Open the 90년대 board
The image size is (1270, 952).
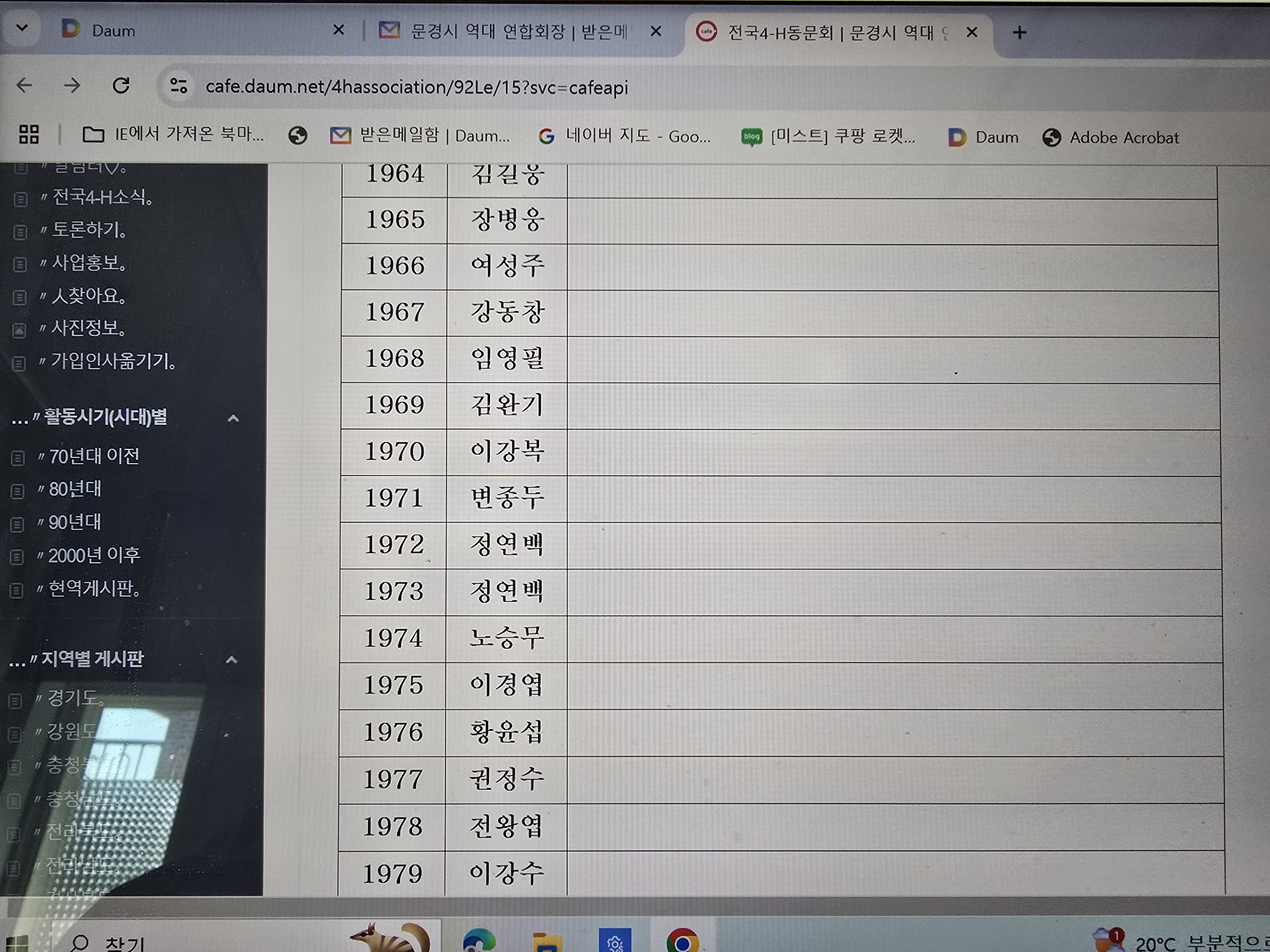click(74, 523)
